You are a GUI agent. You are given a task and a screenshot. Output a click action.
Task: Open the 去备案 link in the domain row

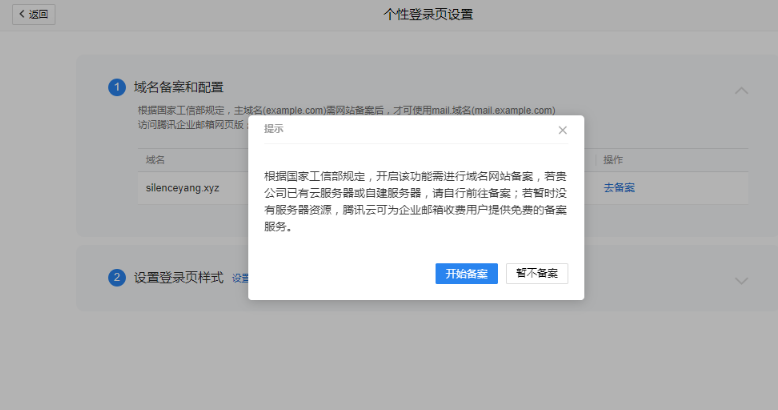click(x=618, y=187)
